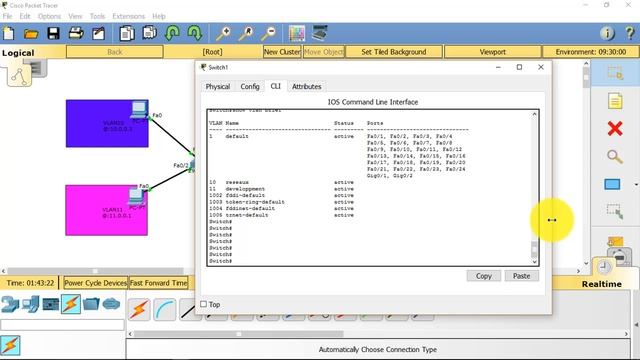Open the network information icon

607,33
